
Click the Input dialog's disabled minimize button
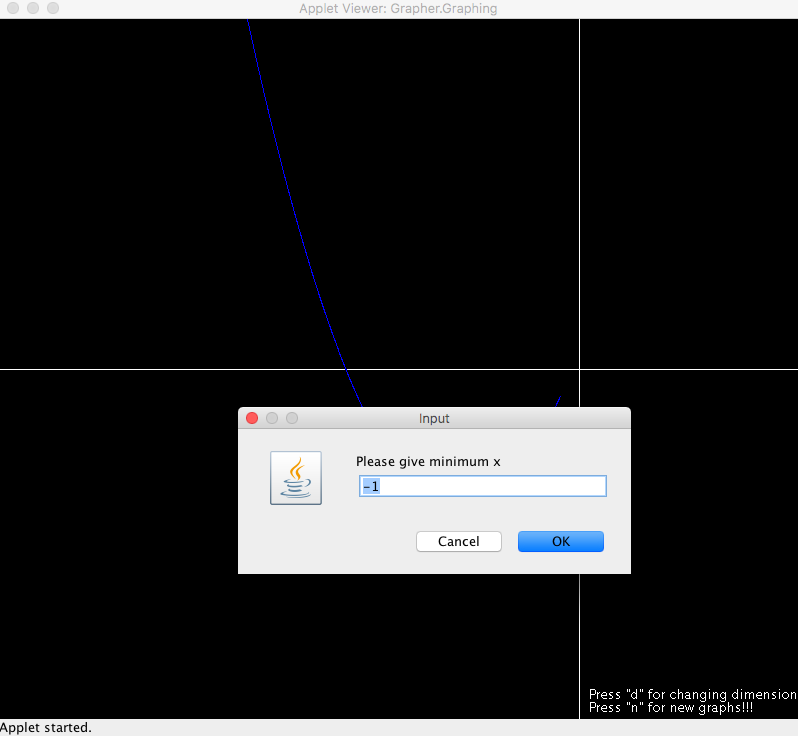click(x=272, y=418)
